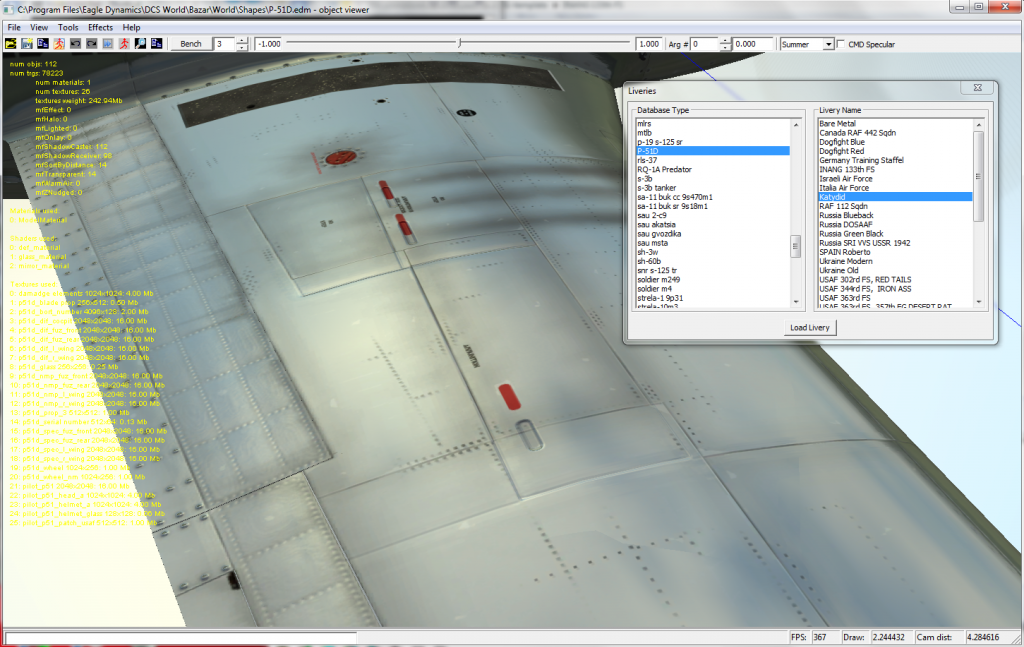Select RQ-1A Predator in Database Type list
The width and height of the screenshot is (1024, 647).
663,169
